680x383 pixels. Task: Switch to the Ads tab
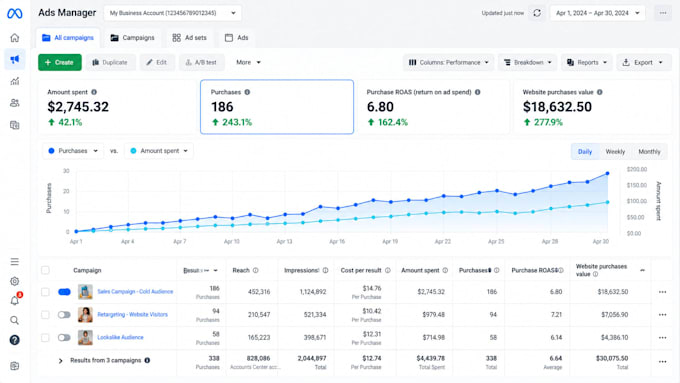(236, 38)
